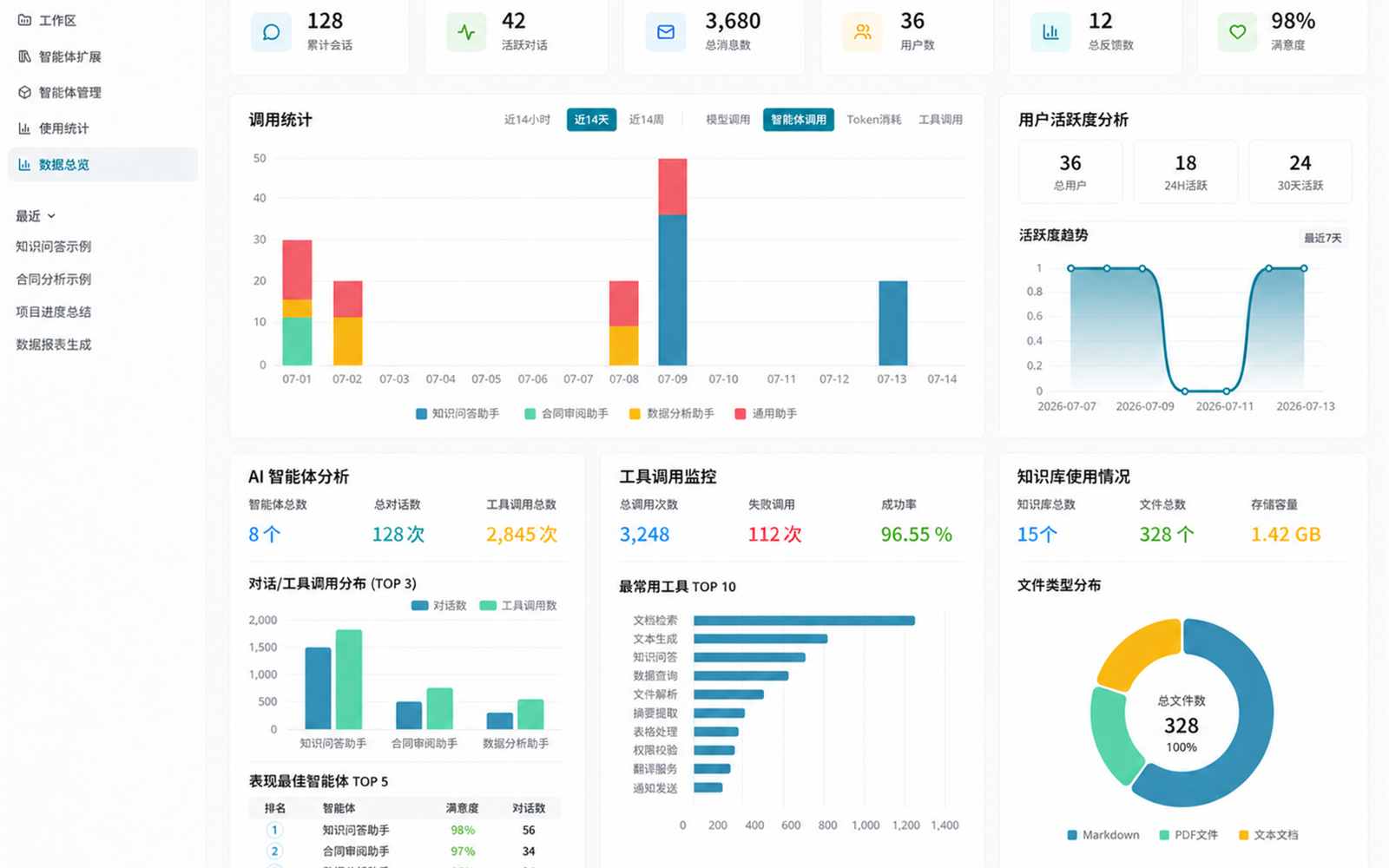Click the 知识问答助手 row in TOP 5 table
Screen dimensions: 1389x868
coord(404,831)
